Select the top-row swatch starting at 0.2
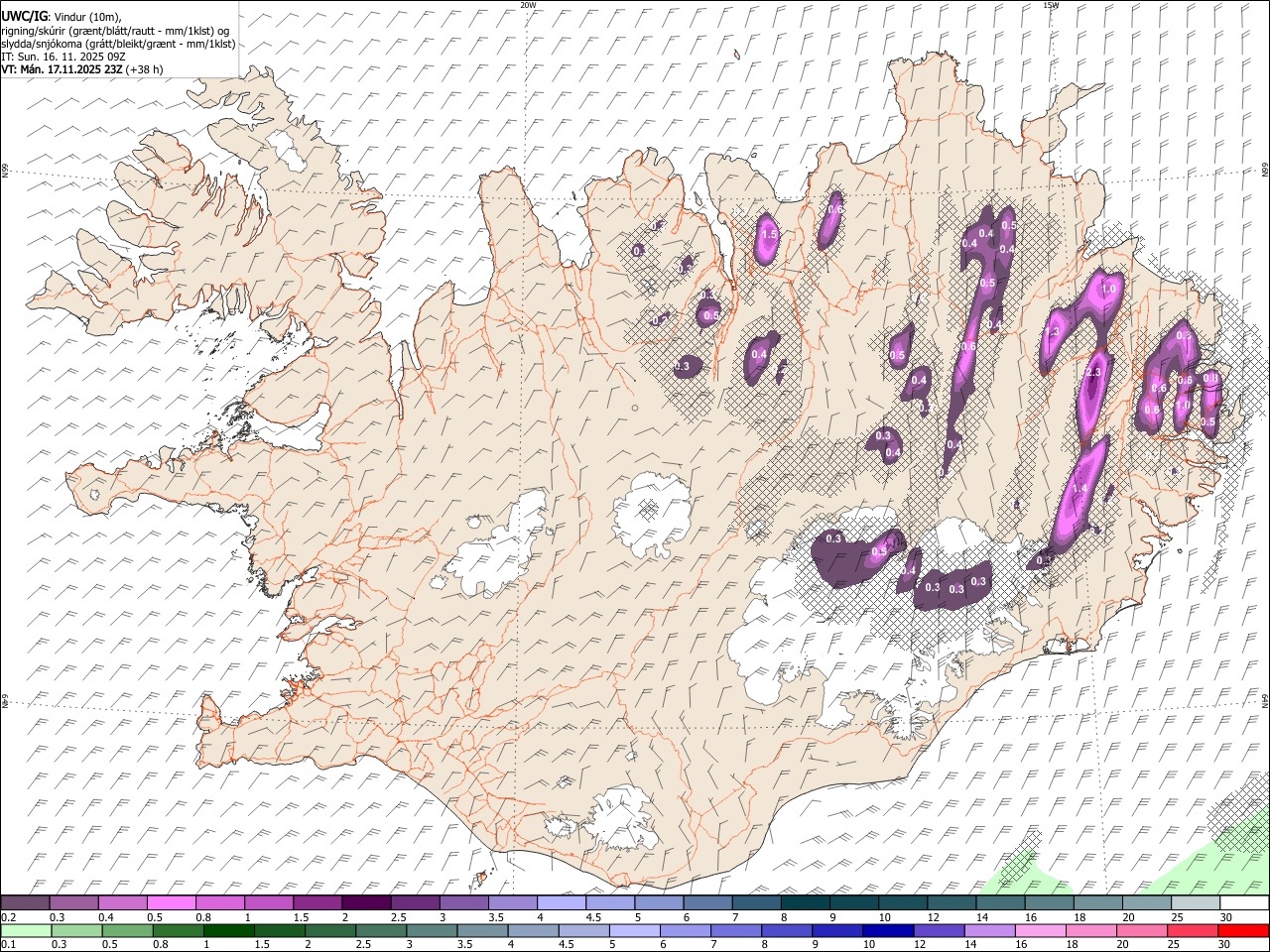Viewport: 1270px width, 952px height. pos(25,902)
